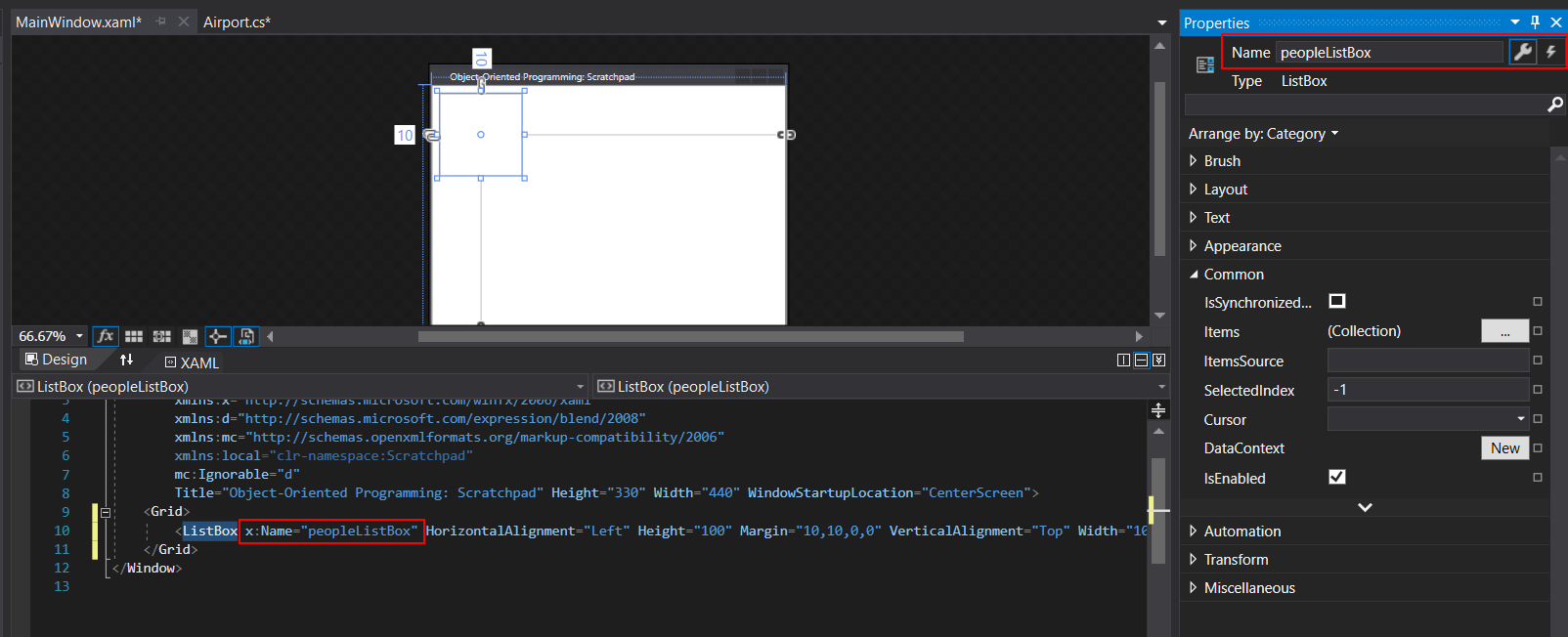Click the SelectedIndex value field
The image size is (1568, 637).
1427,390
